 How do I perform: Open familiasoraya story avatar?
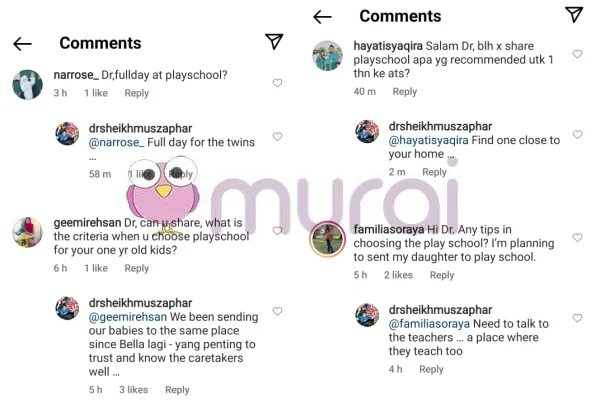click(328, 239)
